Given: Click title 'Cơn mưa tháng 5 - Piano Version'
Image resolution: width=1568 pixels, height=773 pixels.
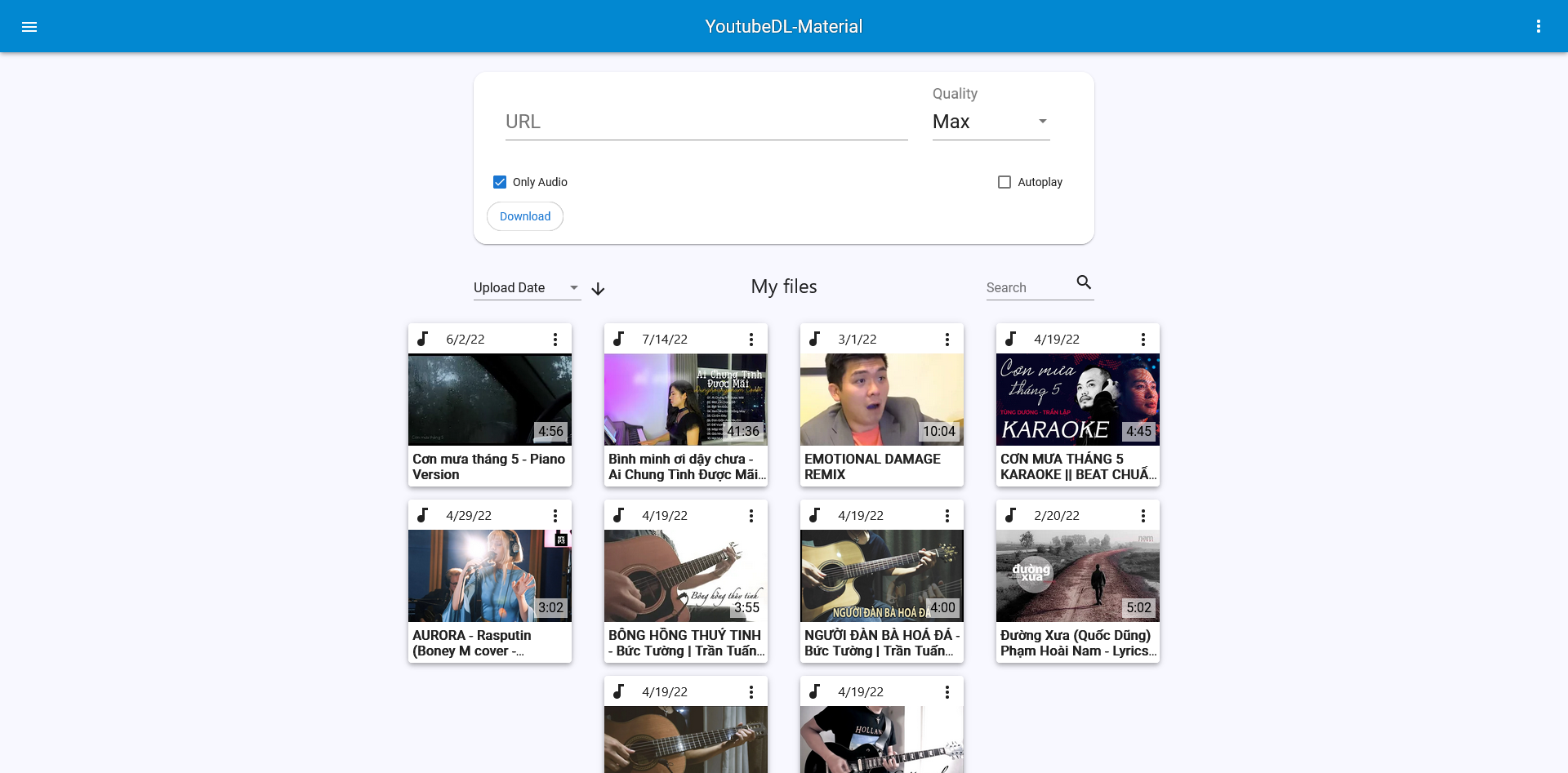Looking at the screenshot, I should coord(488,467).
